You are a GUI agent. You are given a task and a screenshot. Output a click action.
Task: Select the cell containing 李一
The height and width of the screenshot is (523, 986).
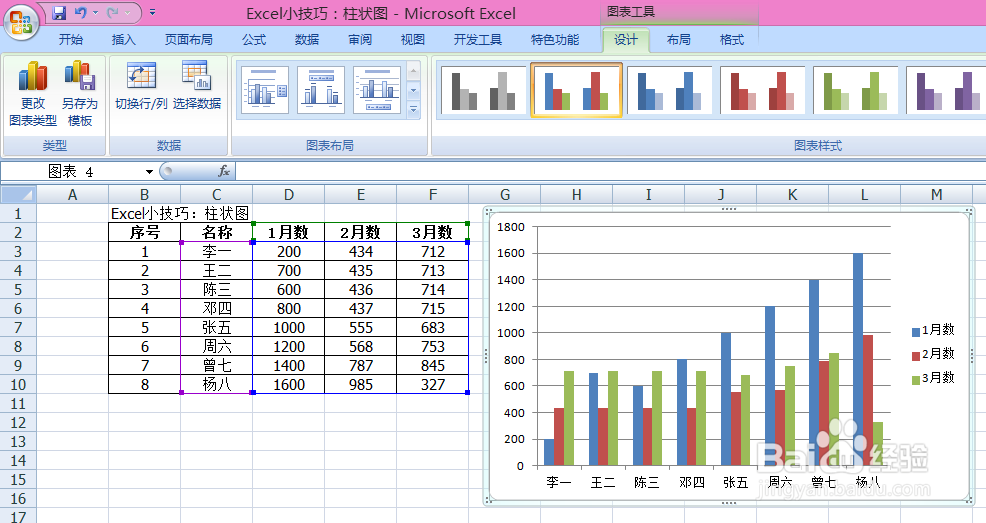point(216,251)
